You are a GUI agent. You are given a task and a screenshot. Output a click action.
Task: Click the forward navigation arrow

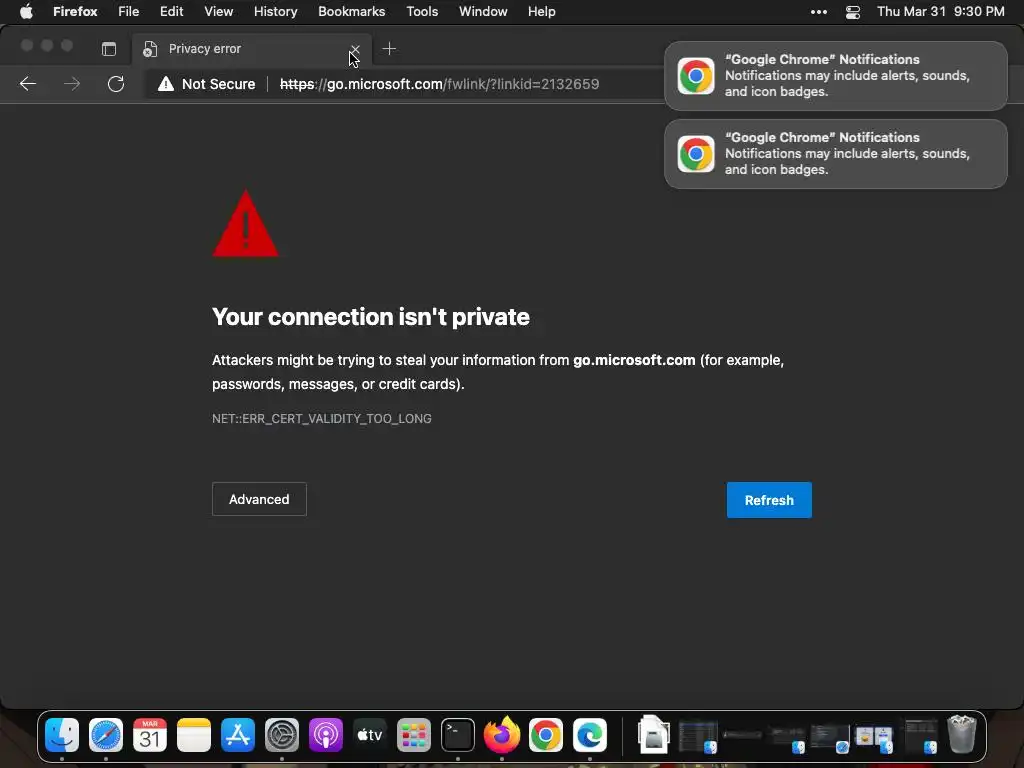(x=72, y=84)
